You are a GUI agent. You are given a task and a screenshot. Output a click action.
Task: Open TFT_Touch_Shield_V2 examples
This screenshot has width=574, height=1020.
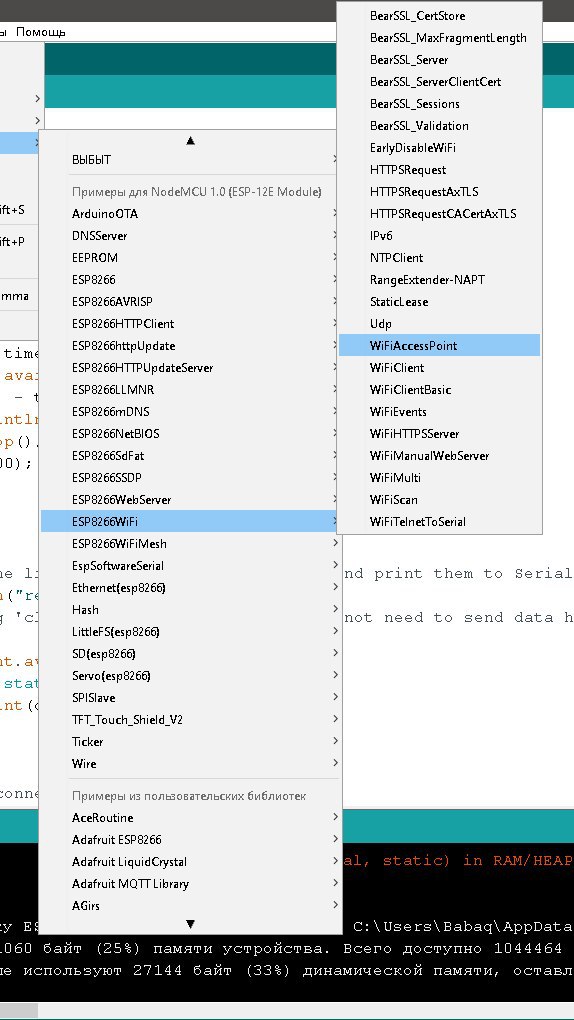point(190,719)
